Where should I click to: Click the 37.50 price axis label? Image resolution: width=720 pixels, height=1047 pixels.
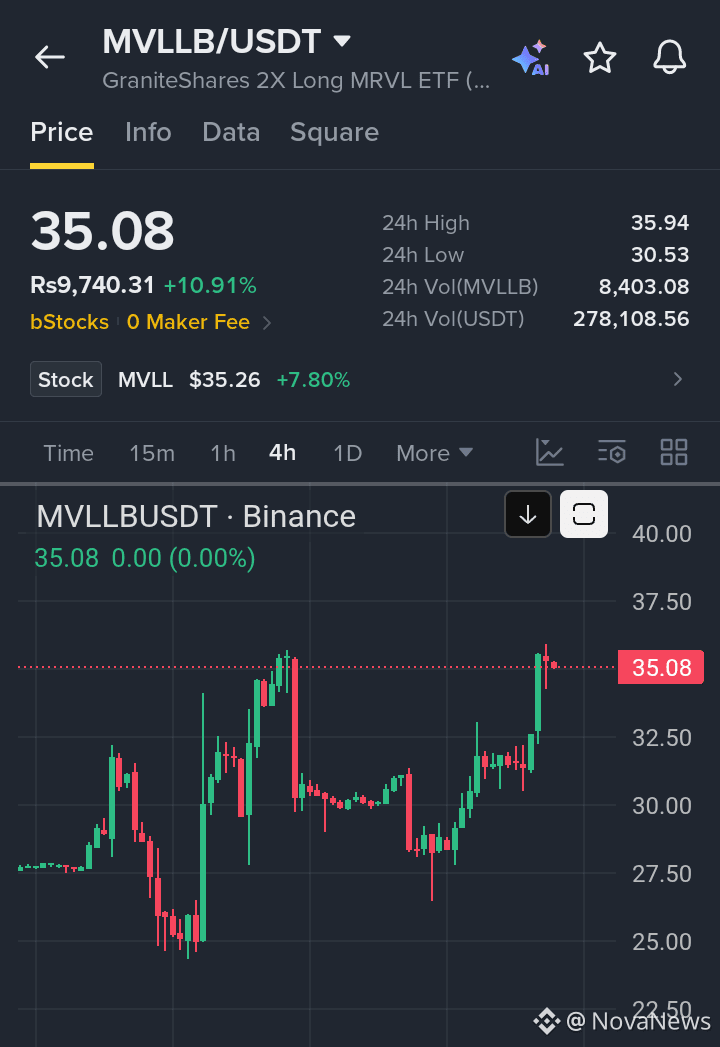click(662, 602)
